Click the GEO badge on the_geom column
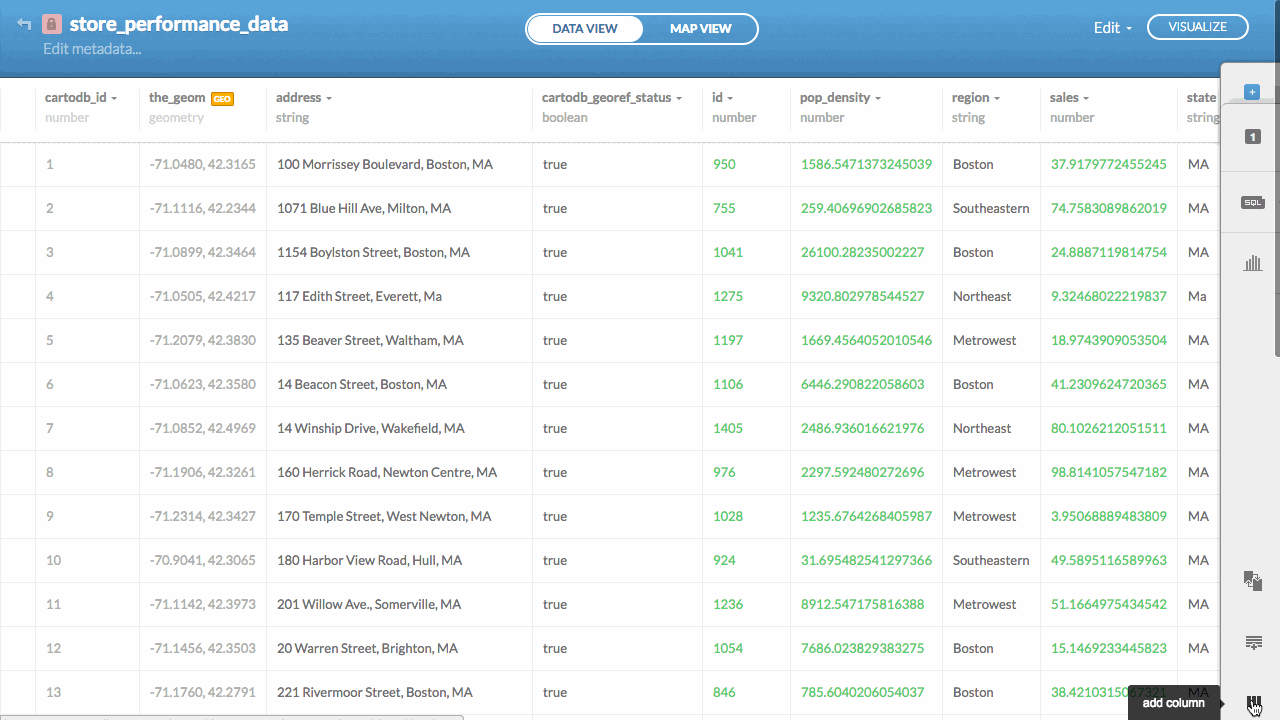This screenshot has height=720, width=1280. click(x=224, y=97)
